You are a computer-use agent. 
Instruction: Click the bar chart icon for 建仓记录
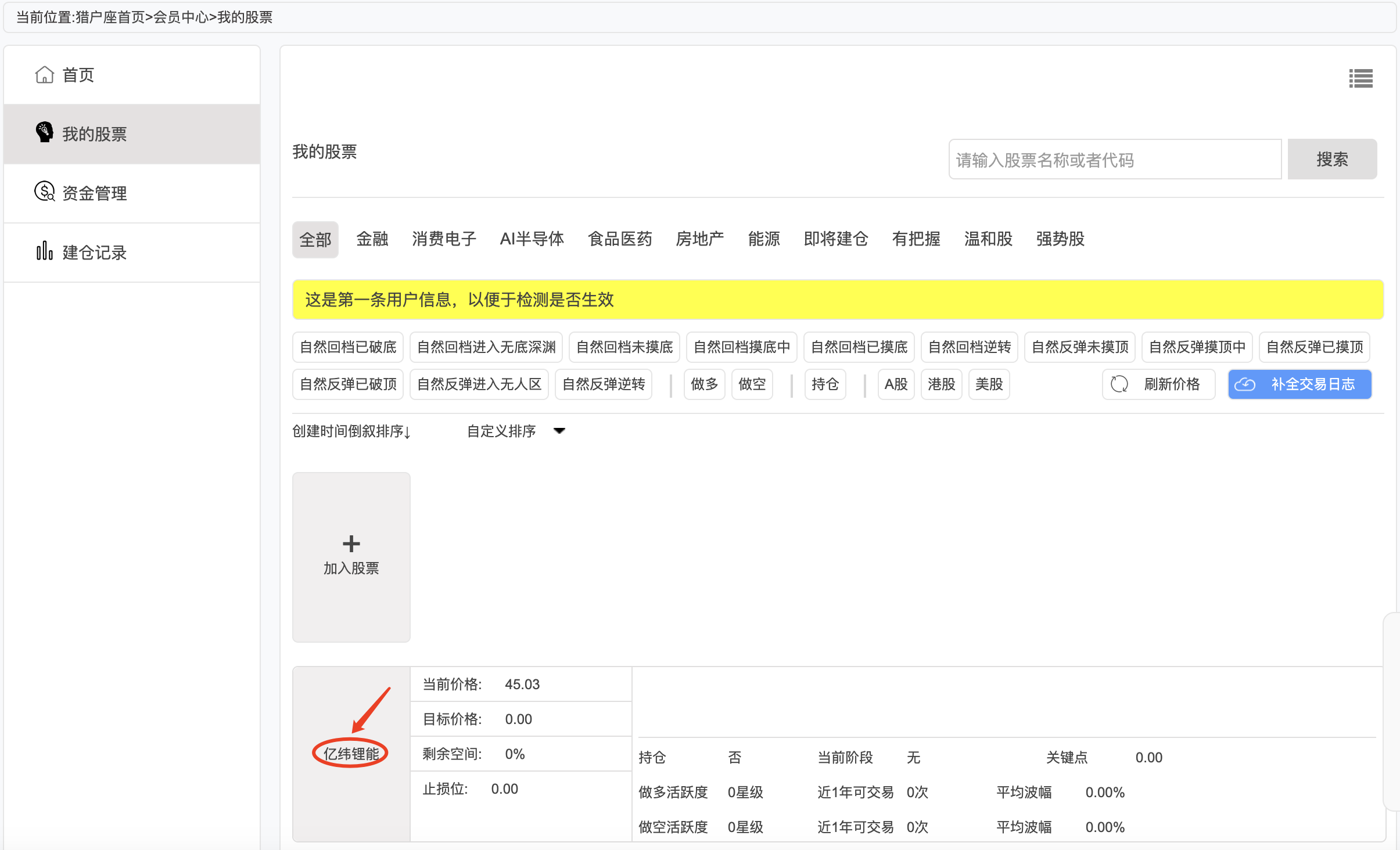click(x=45, y=251)
